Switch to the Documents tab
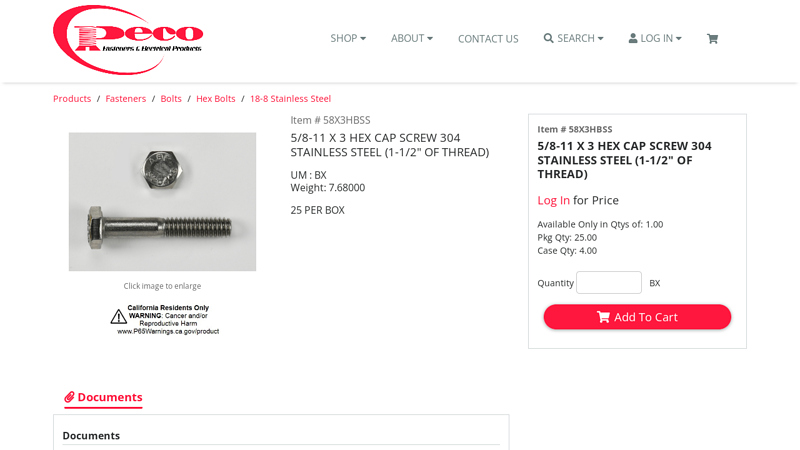Image resolution: width=800 pixels, height=450 pixels. pos(103,397)
